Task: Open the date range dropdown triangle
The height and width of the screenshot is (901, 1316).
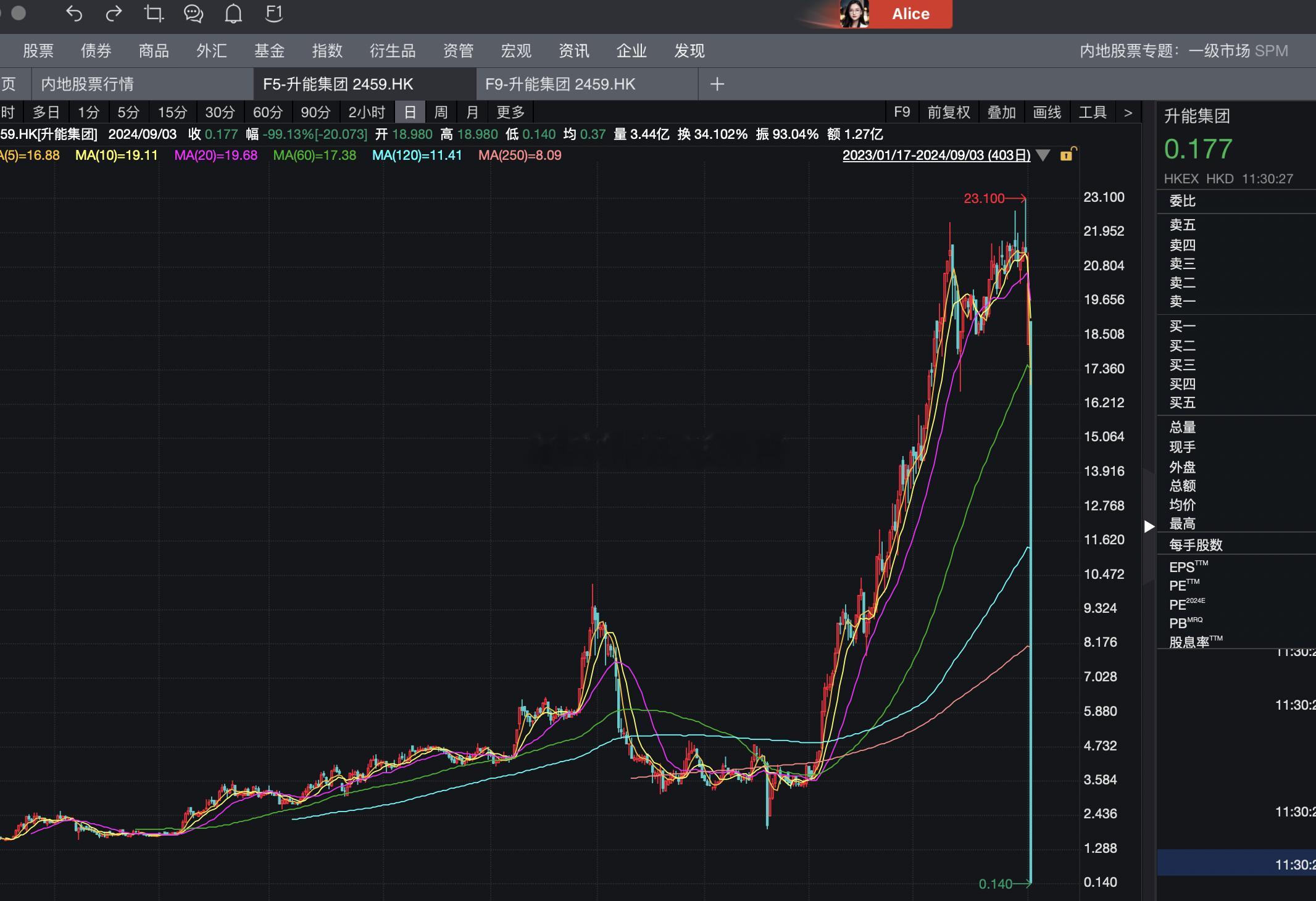Action: click(x=1043, y=155)
